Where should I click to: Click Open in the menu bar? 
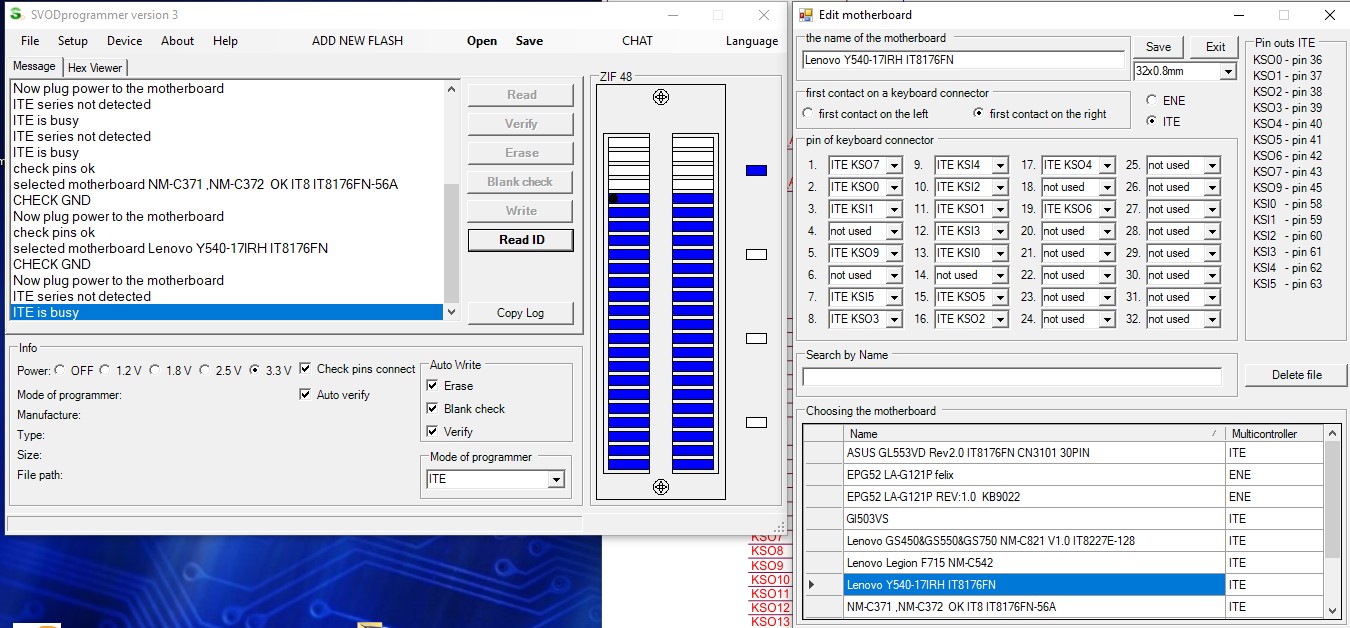tap(482, 41)
